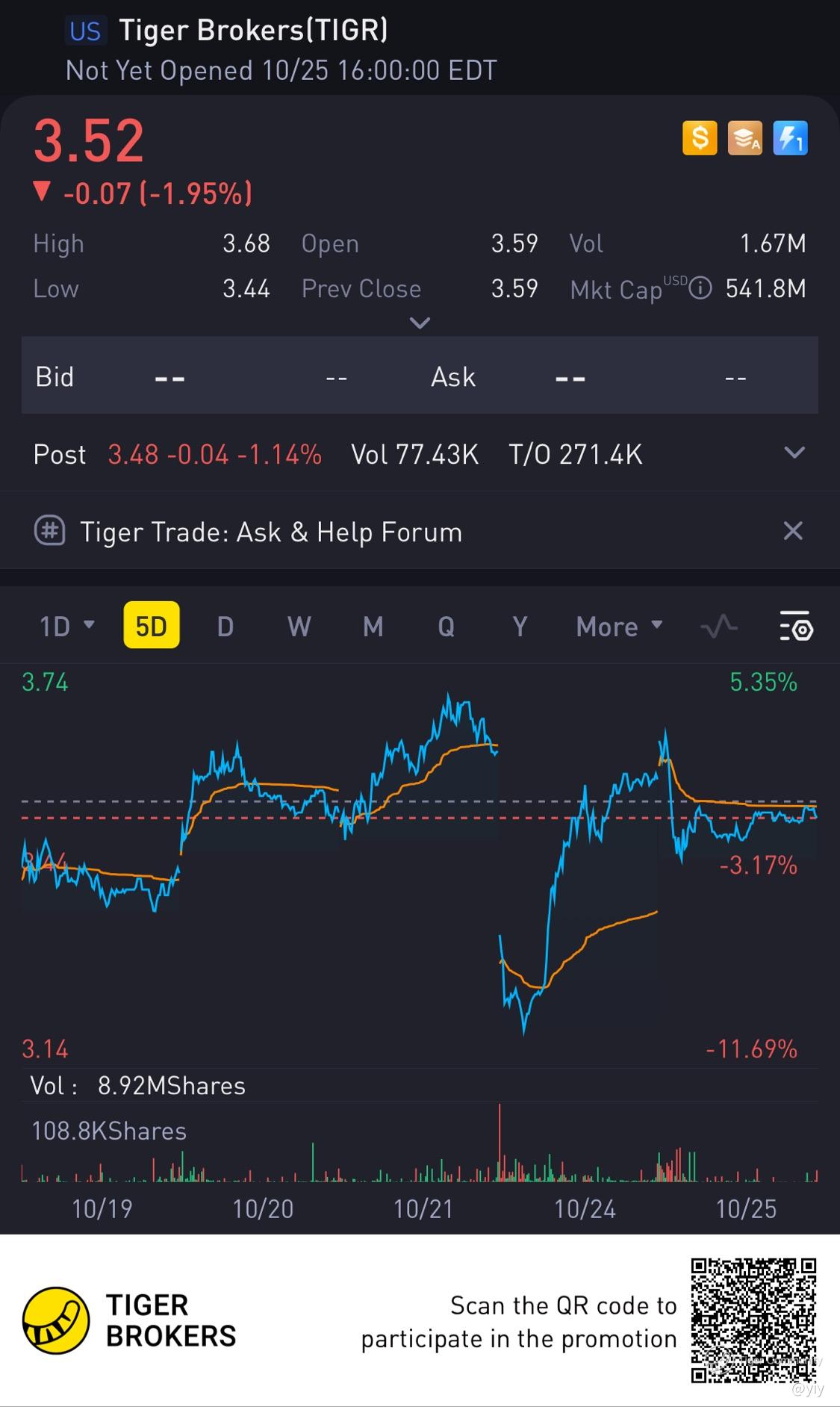Open chart settings list icon

[x=796, y=627]
